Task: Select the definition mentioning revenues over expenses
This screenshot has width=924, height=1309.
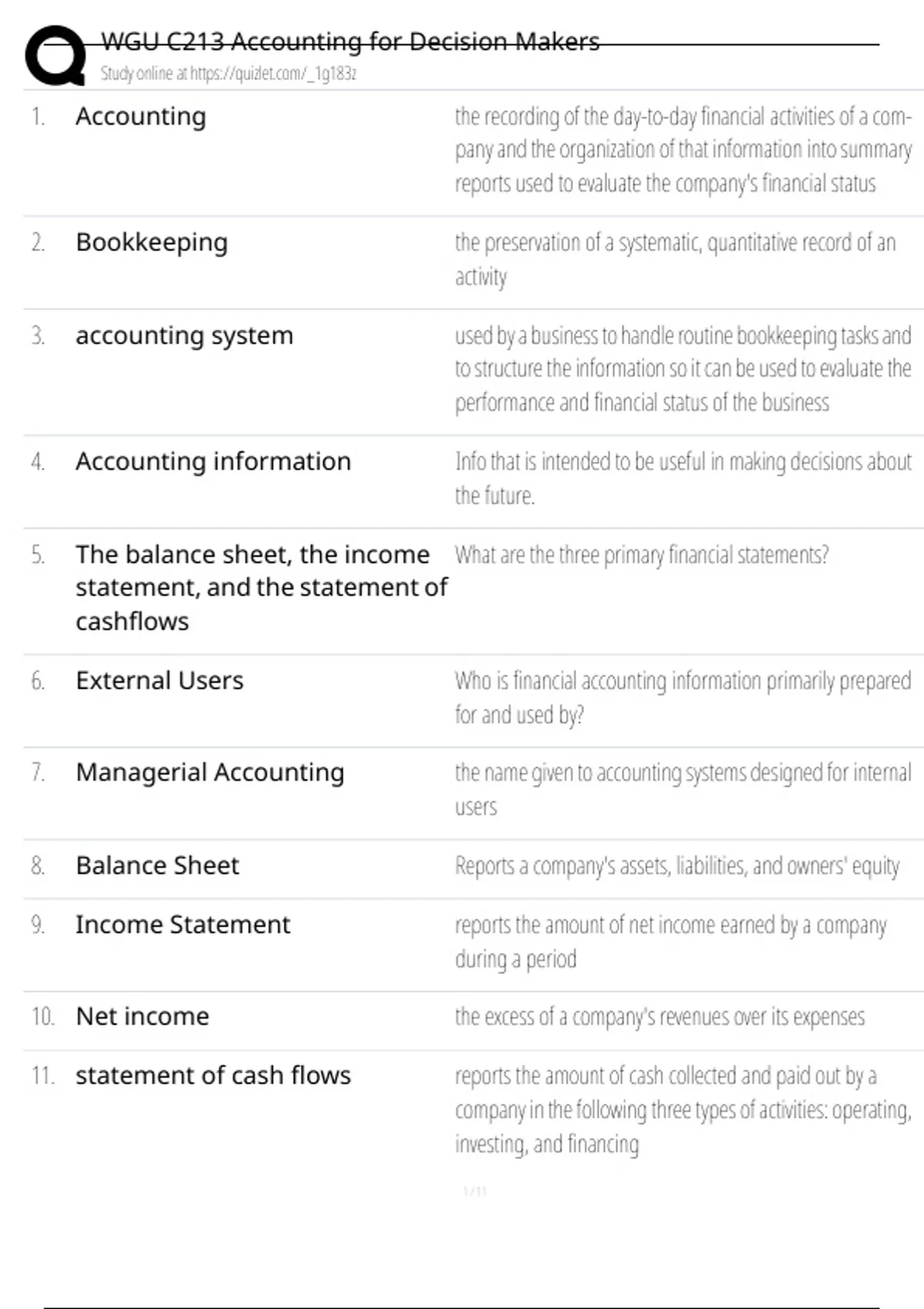Action: pos(660,1017)
